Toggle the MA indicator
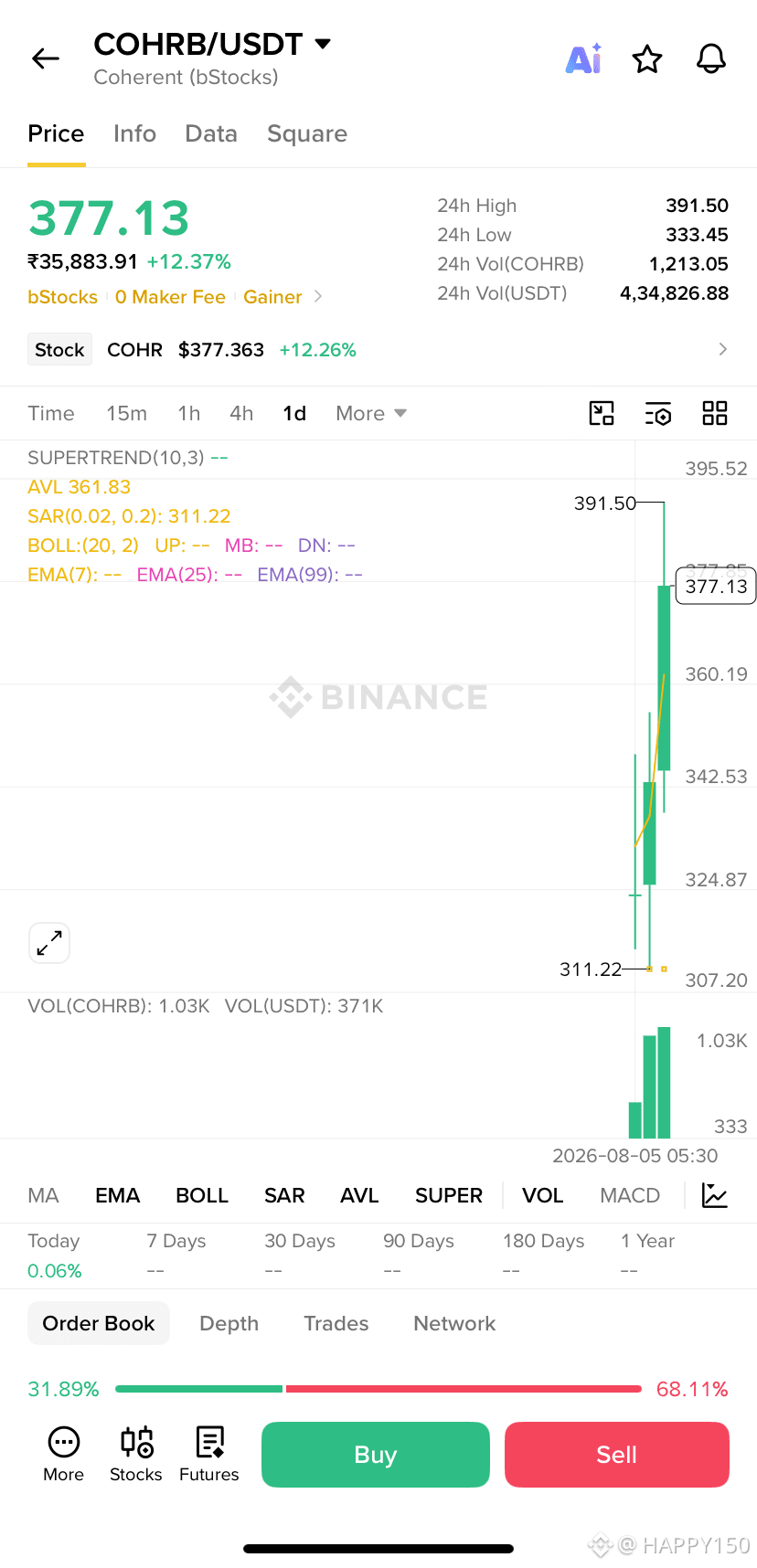Viewport: 757px width, 1568px height. [x=43, y=1195]
